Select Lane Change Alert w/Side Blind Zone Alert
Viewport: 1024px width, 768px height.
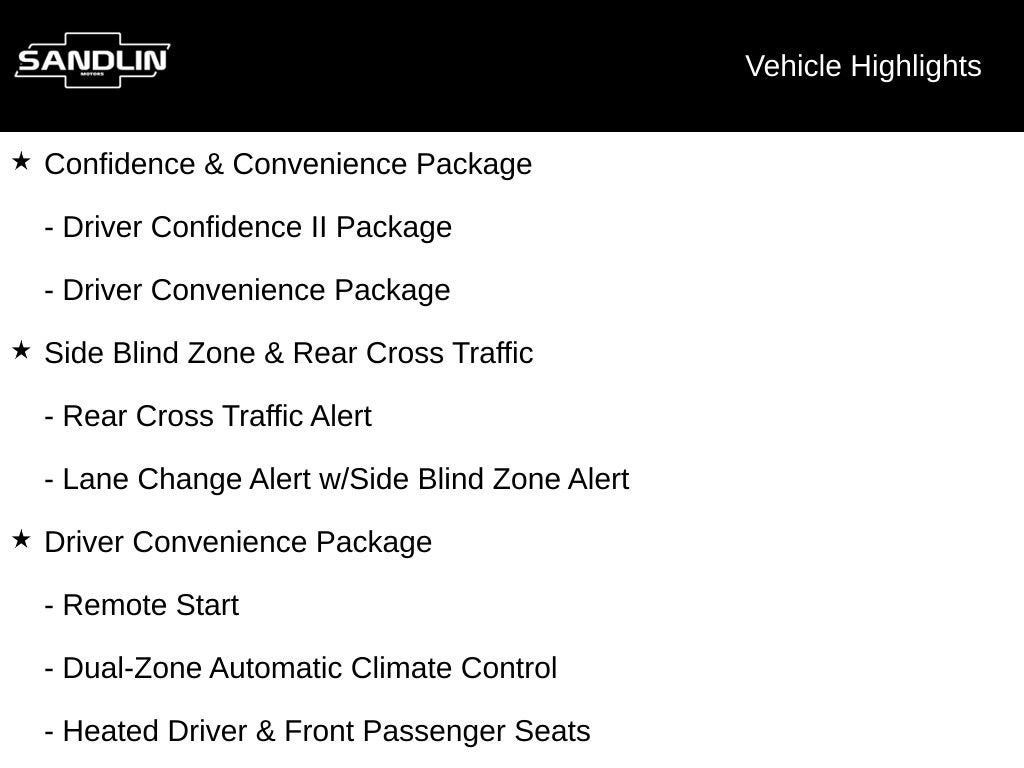345,479
